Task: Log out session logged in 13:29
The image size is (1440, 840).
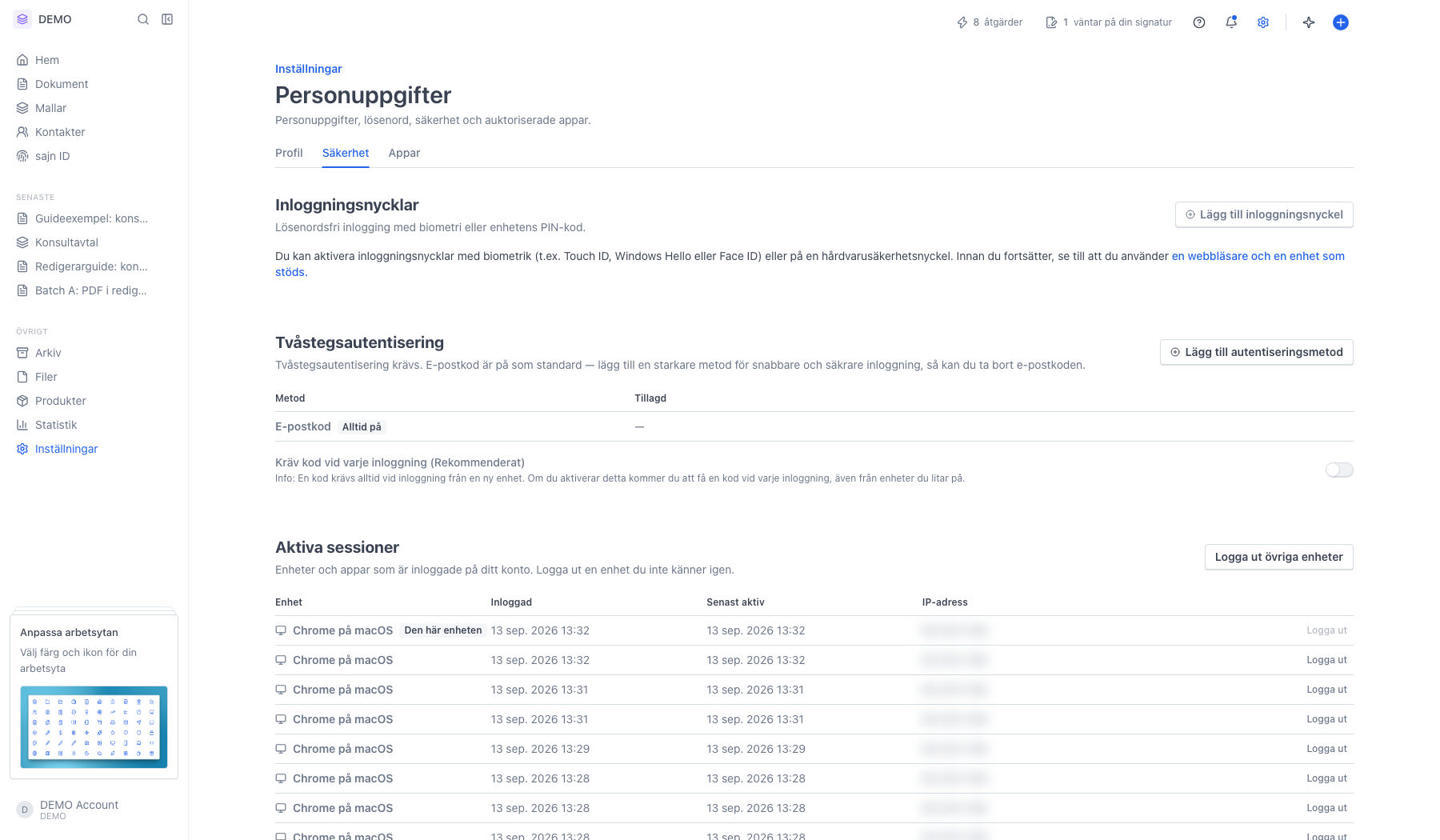Action: [1326, 749]
